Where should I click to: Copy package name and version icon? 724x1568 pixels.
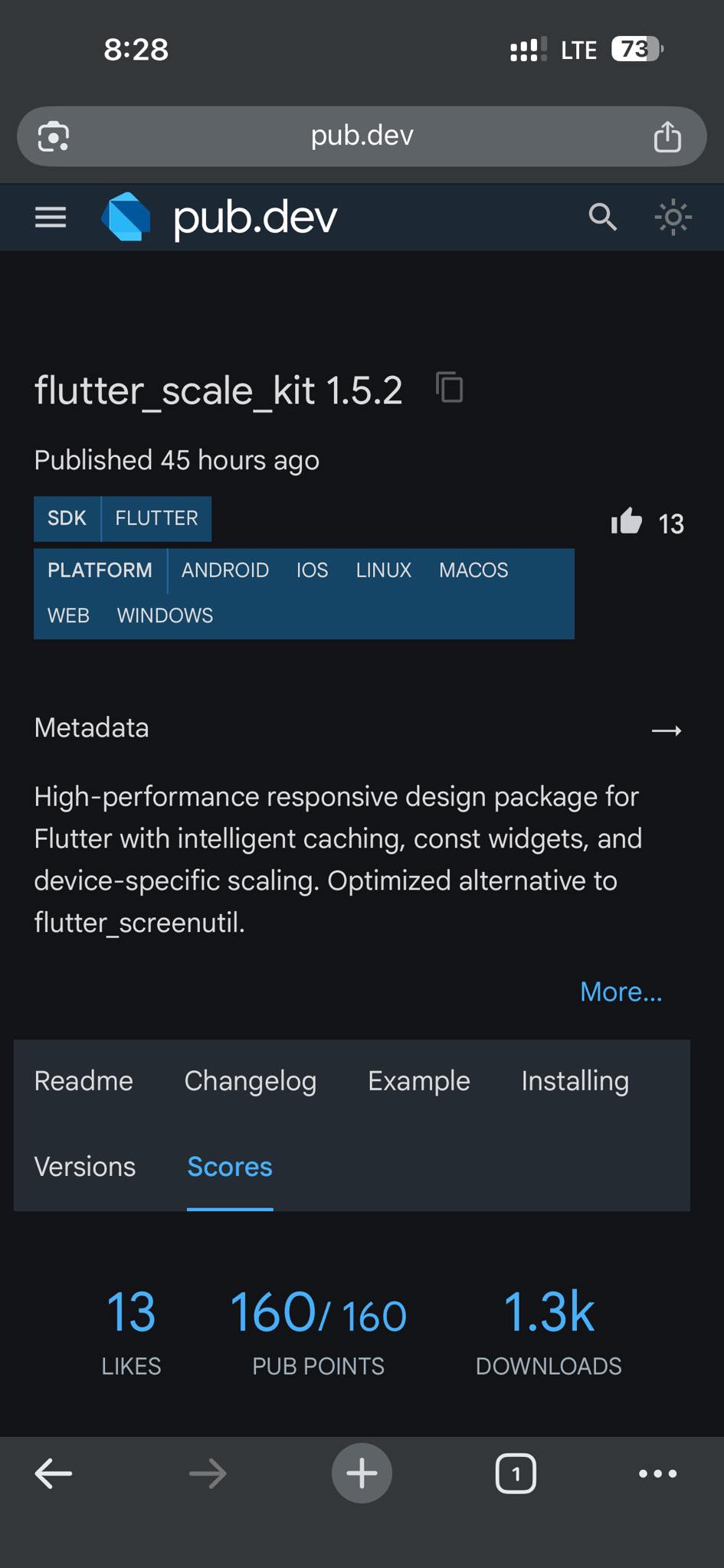pyautogui.click(x=450, y=387)
